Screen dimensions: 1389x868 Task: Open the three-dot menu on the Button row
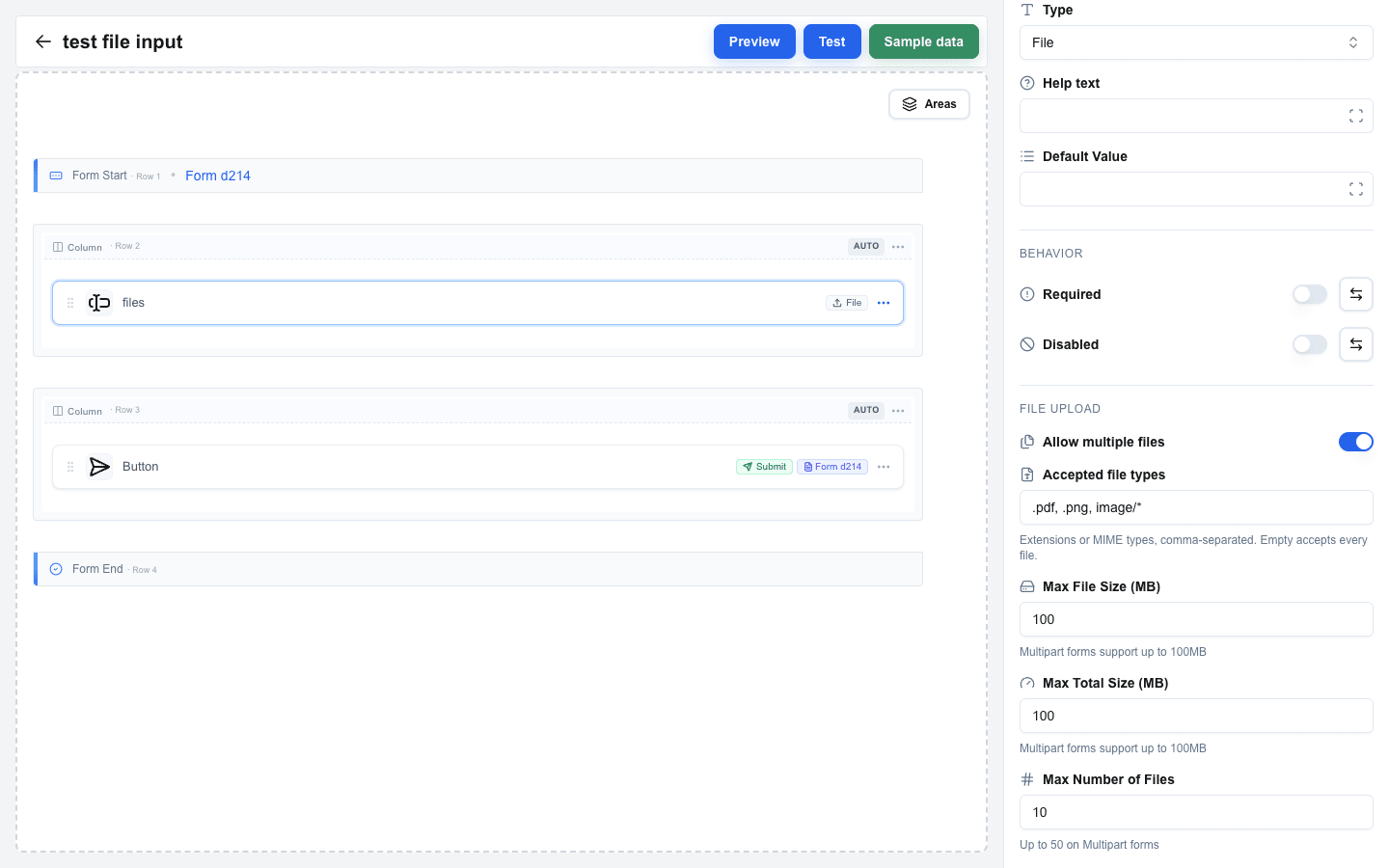tap(884, 467)
